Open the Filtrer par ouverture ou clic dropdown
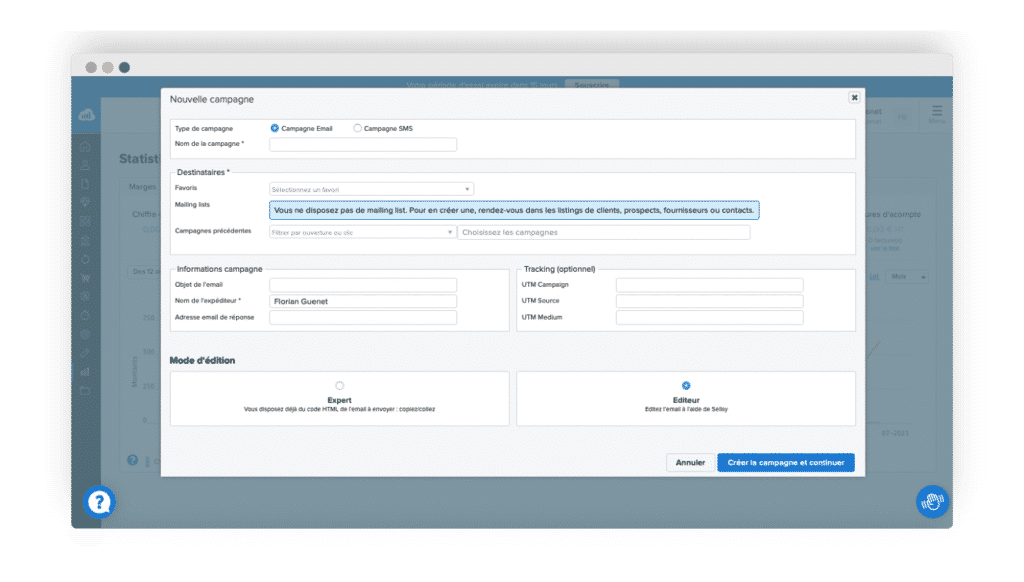This screenshot has width=1024, height=582. point(362,231)
